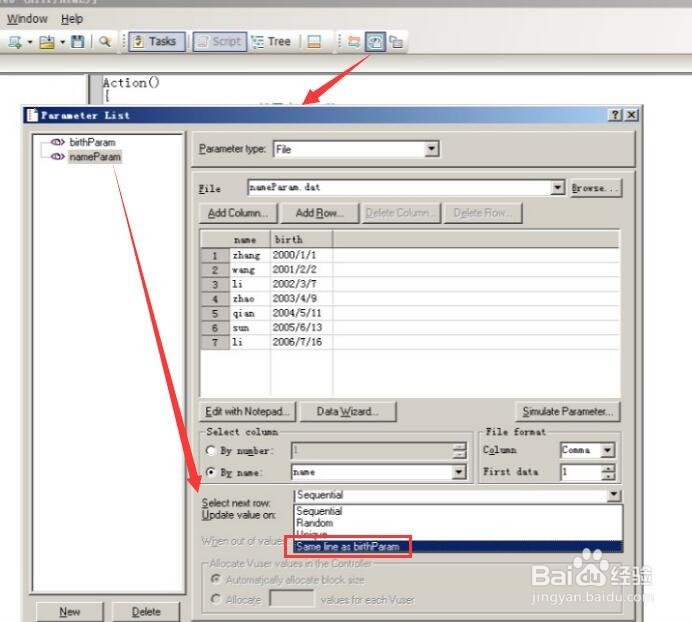Select the By number radio button
This screenshot has height=622, width=692.
click(x=211, y=450)
